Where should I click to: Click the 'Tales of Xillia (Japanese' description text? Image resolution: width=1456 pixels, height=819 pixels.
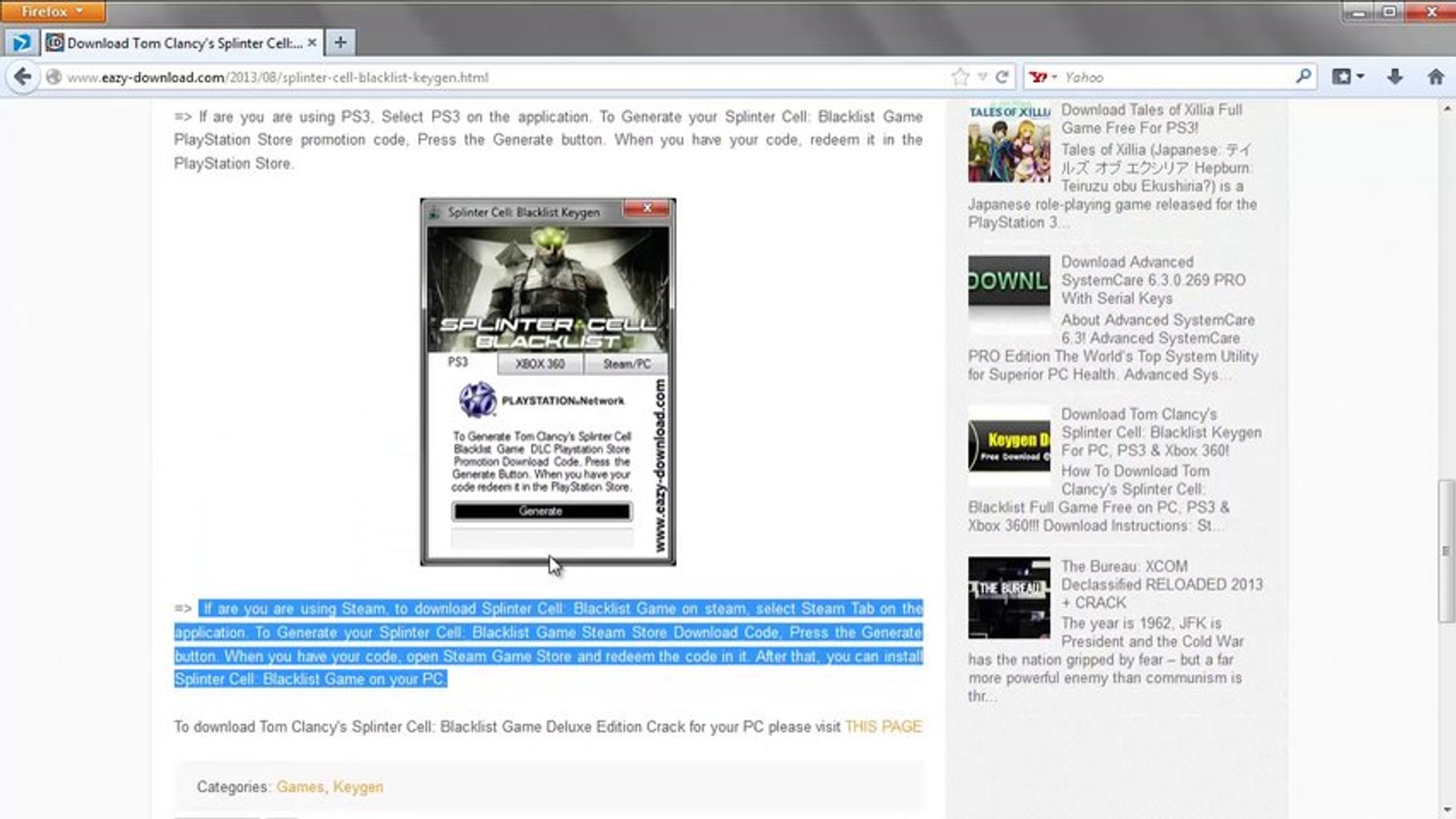1114,186
